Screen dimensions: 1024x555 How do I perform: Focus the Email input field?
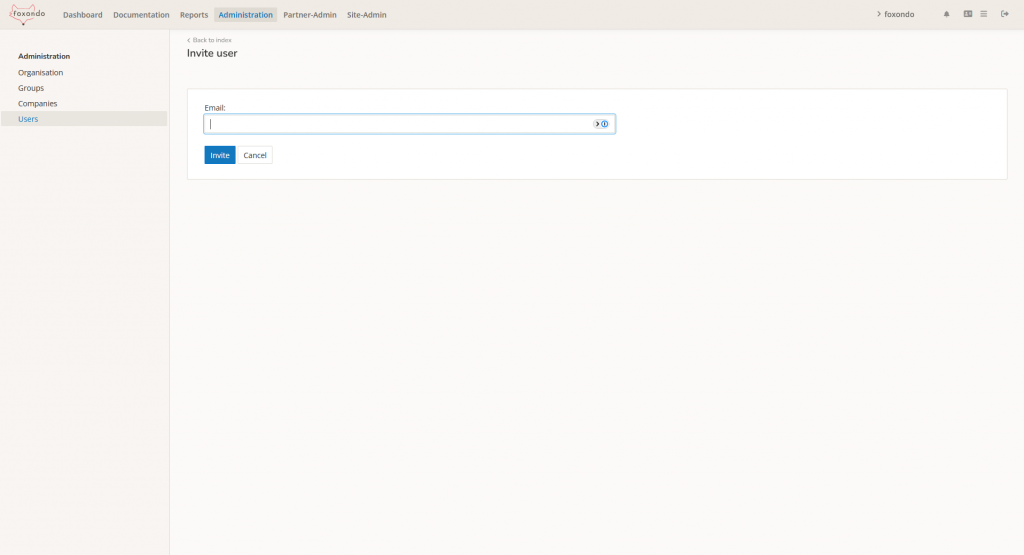(x=409, y=124)
